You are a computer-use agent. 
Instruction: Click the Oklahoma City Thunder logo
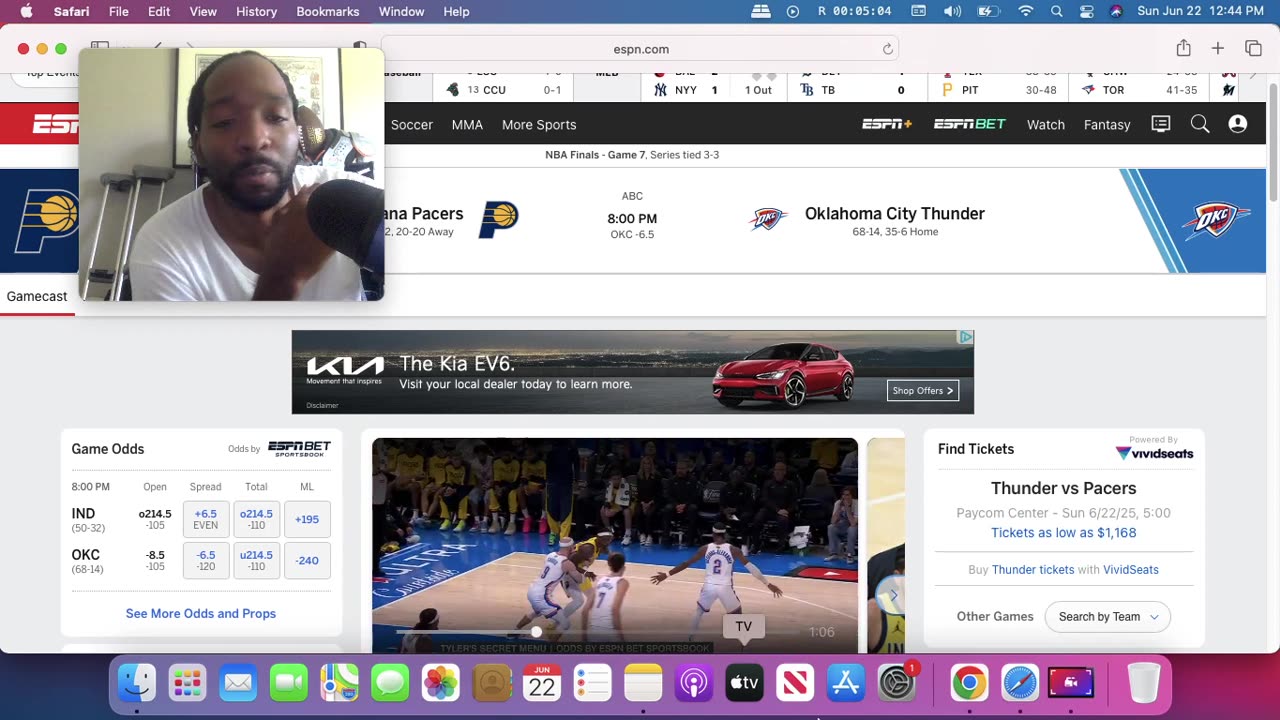coord(768,219)
